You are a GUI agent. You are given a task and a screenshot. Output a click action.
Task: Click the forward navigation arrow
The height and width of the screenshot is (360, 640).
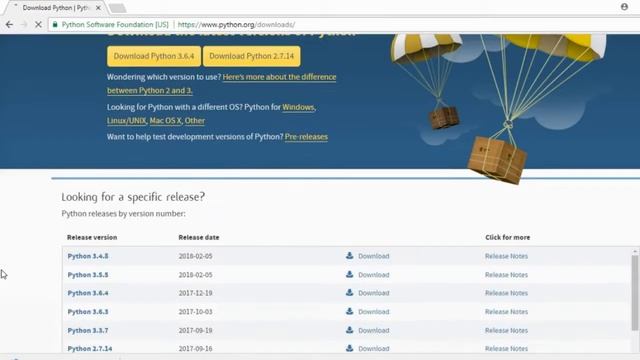24,24
